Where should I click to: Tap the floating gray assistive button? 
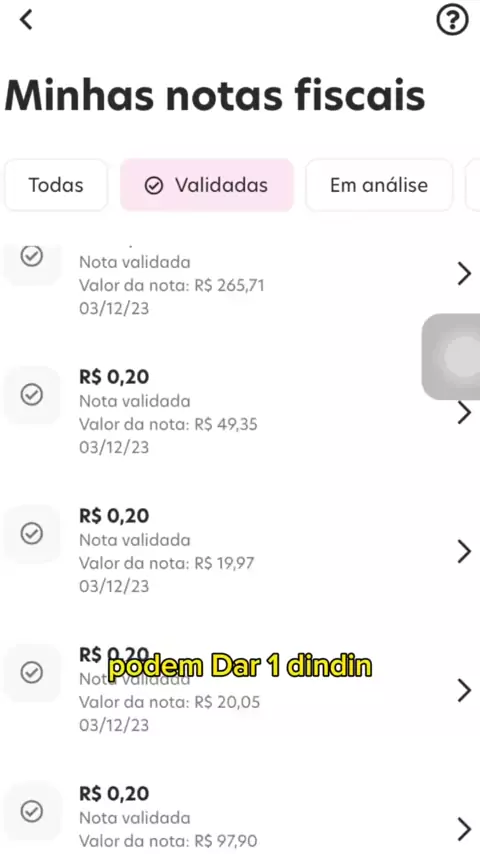coord(451,357)
